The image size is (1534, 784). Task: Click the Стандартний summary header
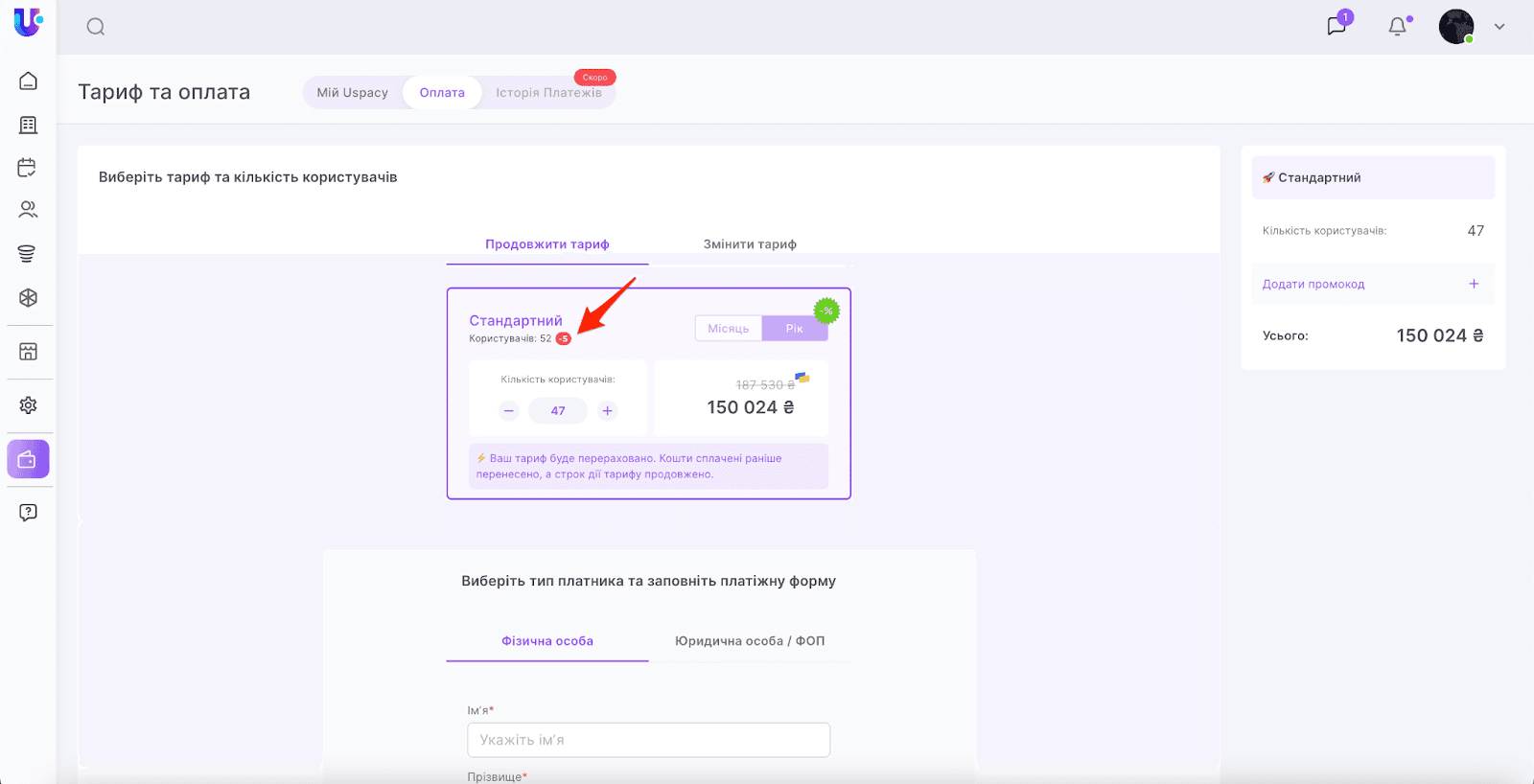[1373, 177]
